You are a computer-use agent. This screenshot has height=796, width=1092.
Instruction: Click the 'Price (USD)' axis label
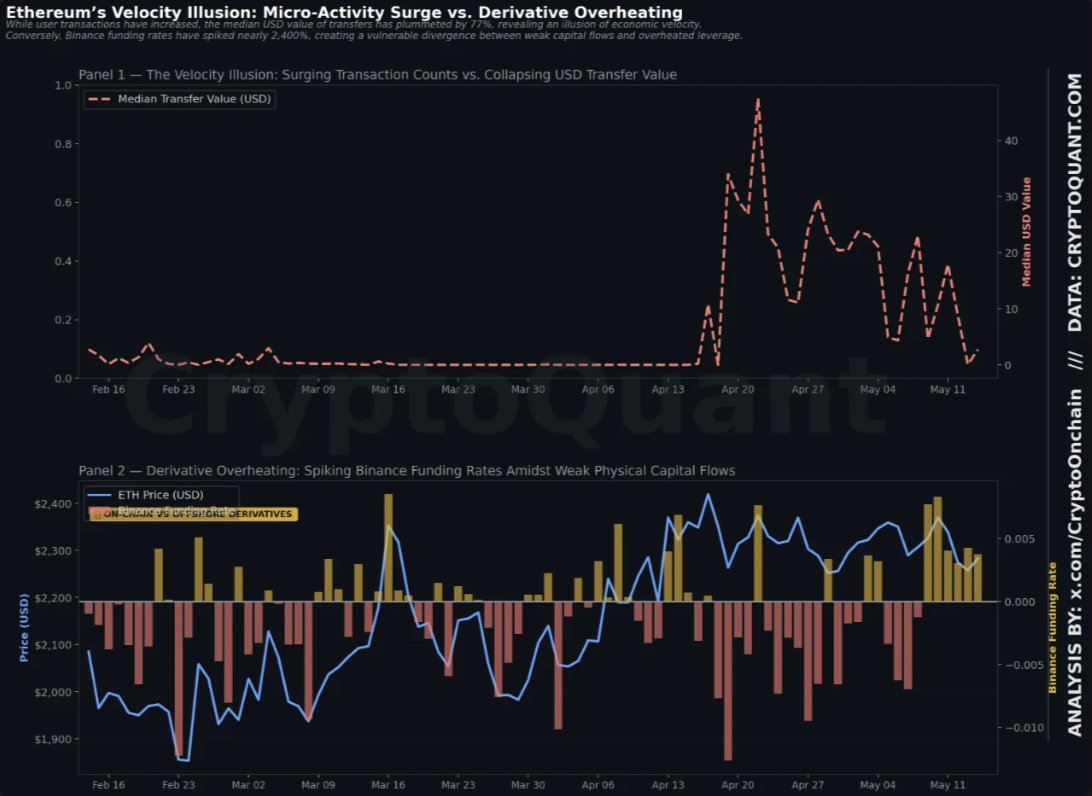point(24,627)
